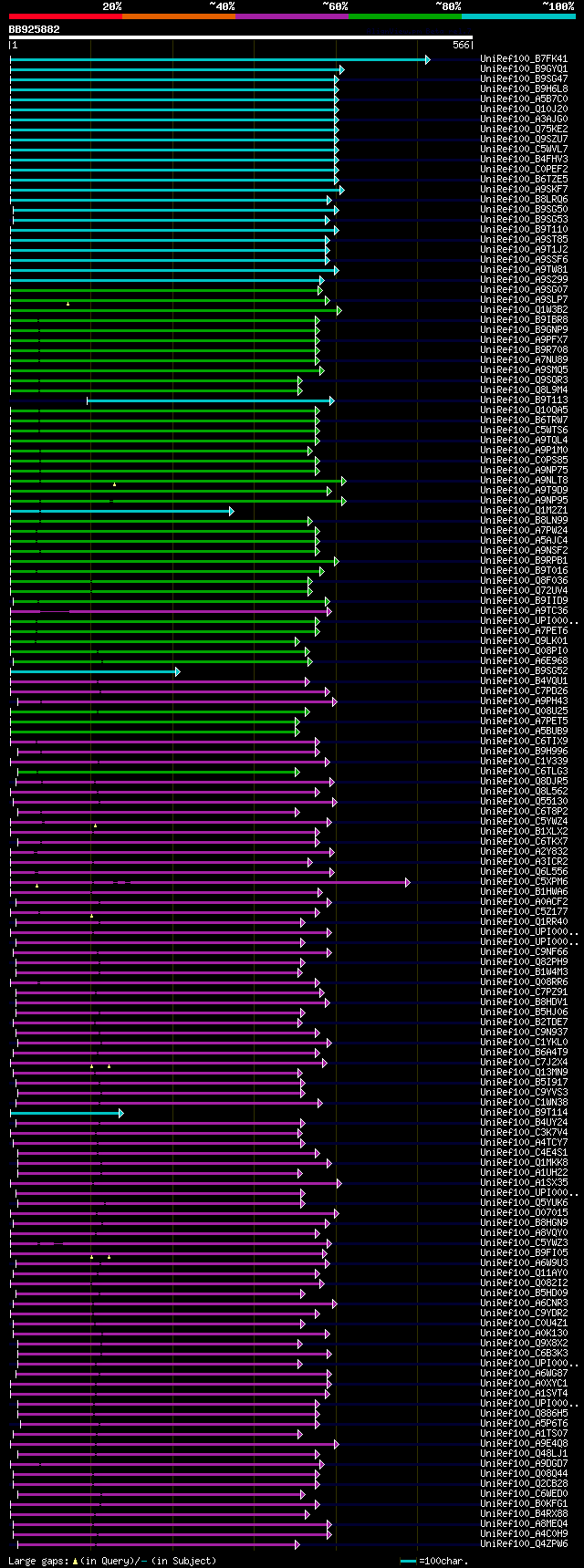Screen dimensions: 584x1568
Task: Click the green ~80% identity legend segment
Action: click(x=404, y=16)
